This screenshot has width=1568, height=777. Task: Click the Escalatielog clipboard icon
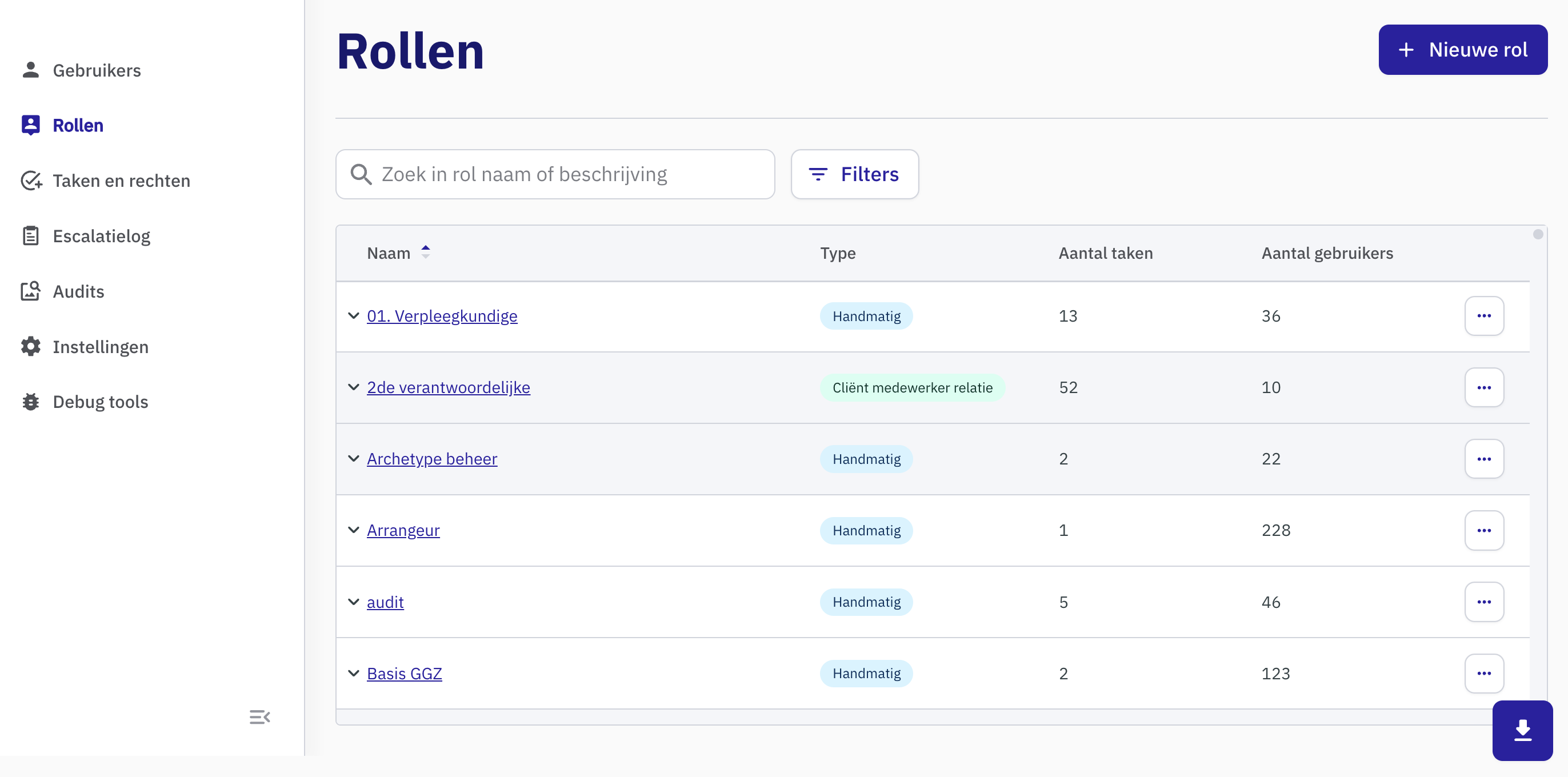pyautogui.click(x=30, y=235)
